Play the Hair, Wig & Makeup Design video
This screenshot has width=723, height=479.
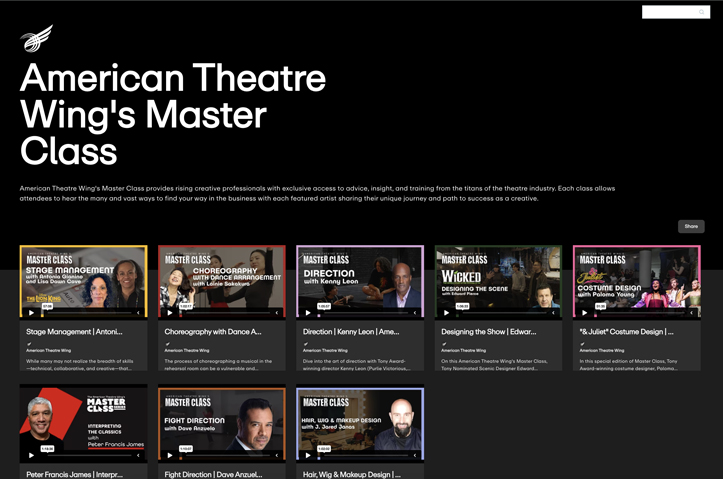[x=308, y=455]
